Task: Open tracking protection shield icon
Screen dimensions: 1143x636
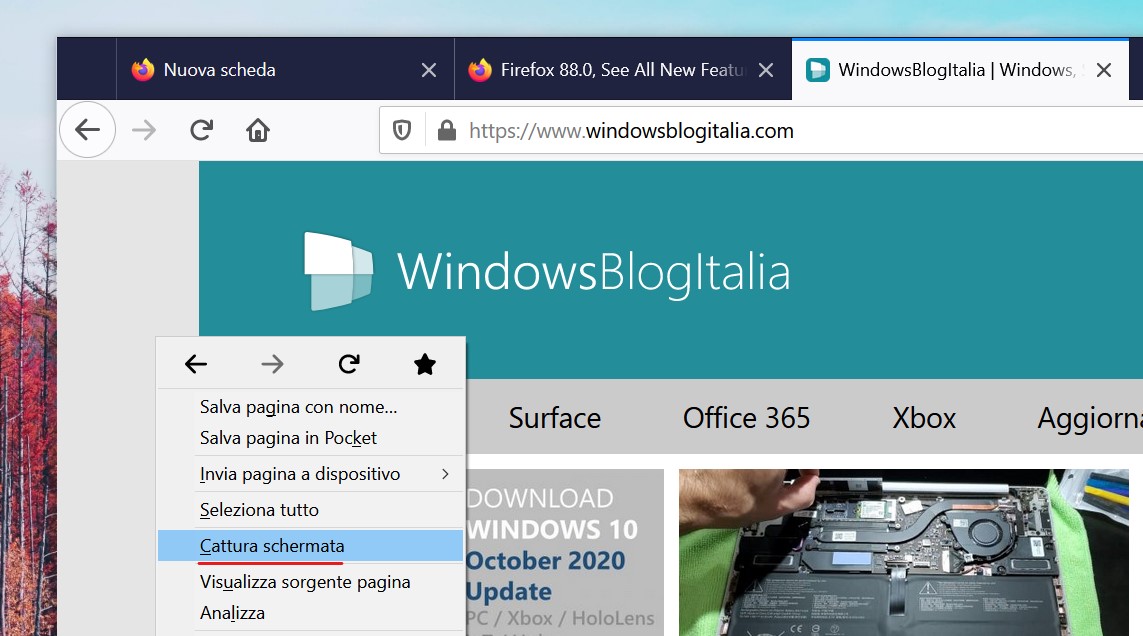Action: [402, 131]
